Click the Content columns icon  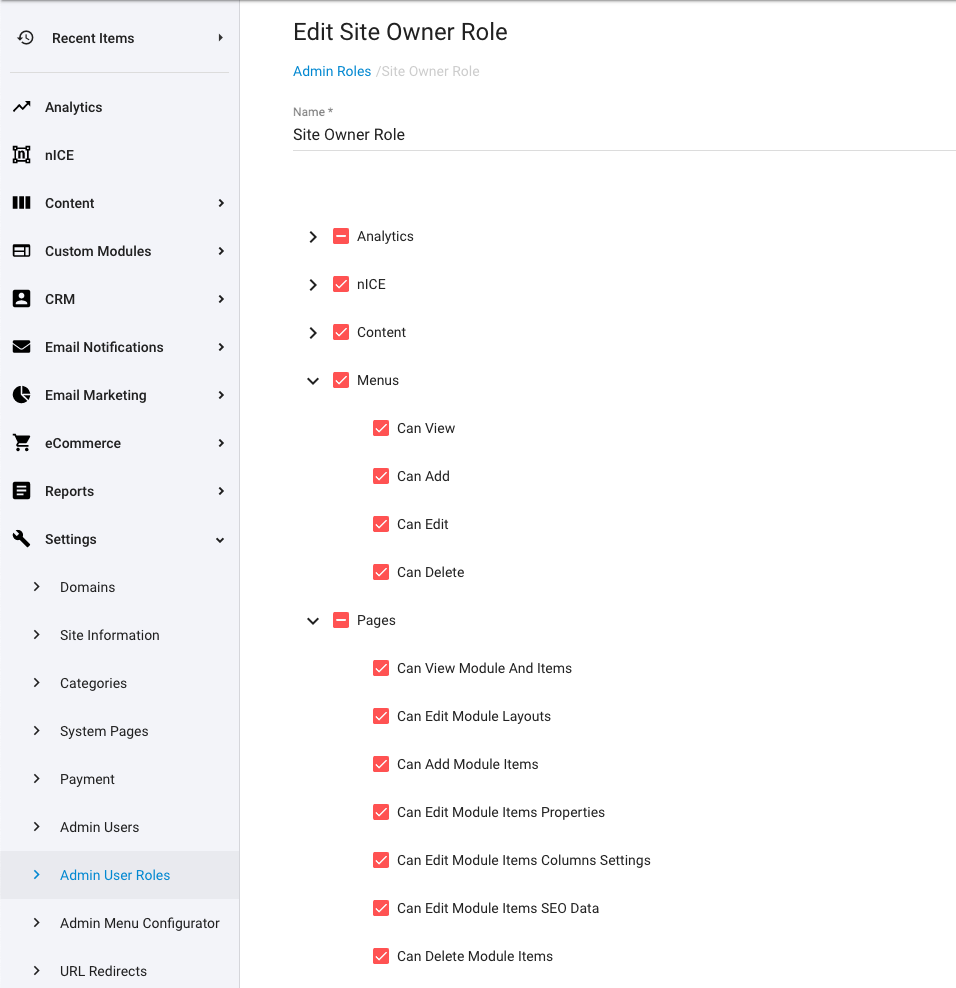[21, 202]
